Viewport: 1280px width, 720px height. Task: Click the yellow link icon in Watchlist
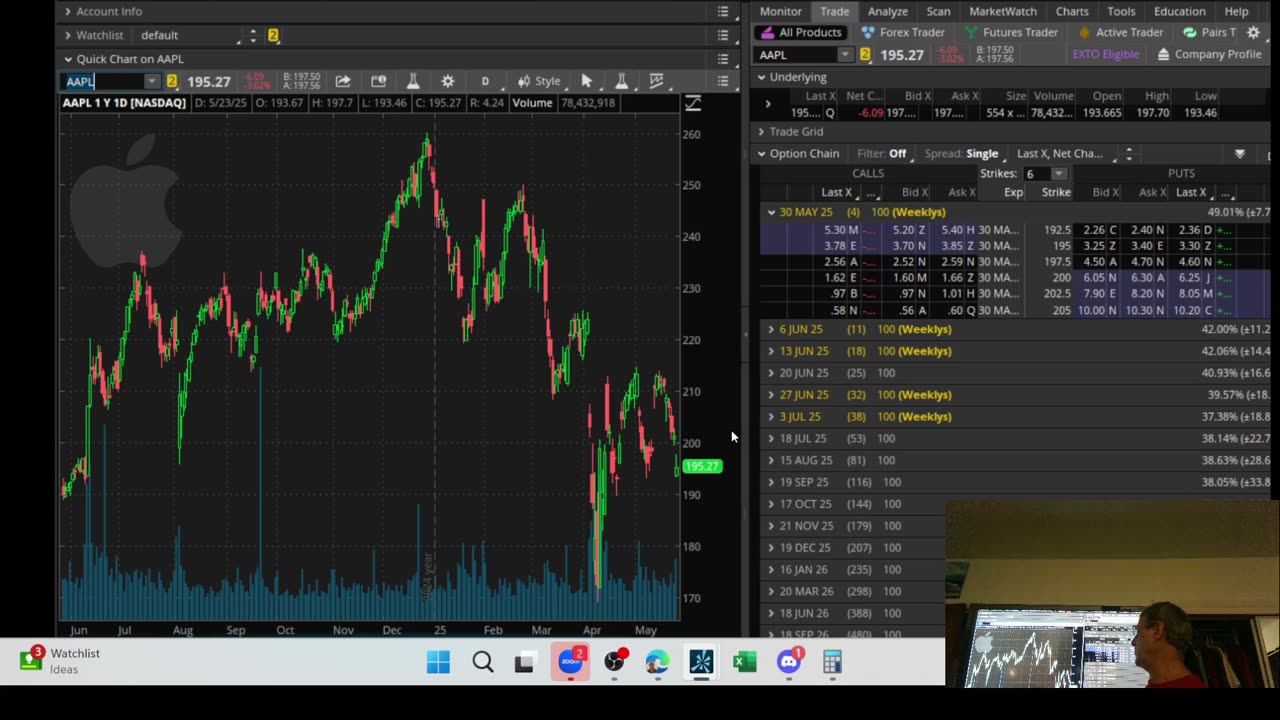[272, 35]
